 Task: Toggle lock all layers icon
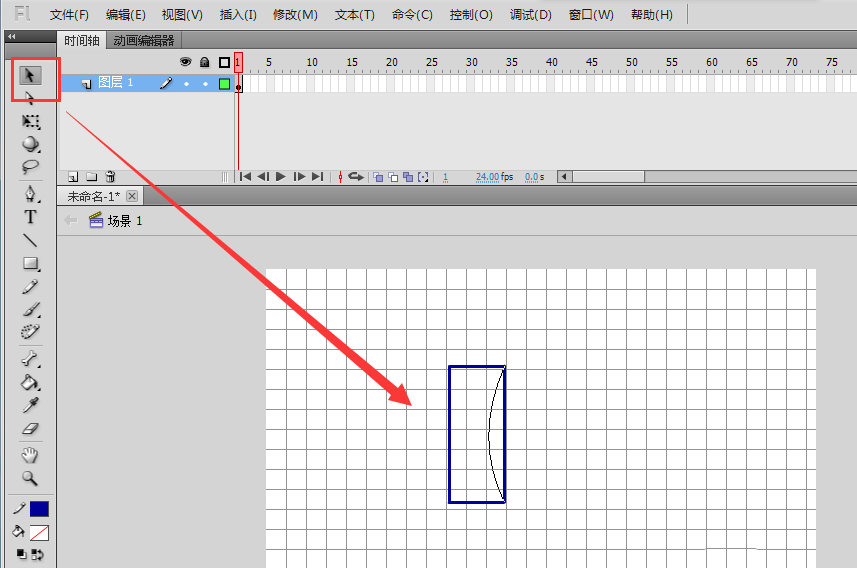point(204,62)
